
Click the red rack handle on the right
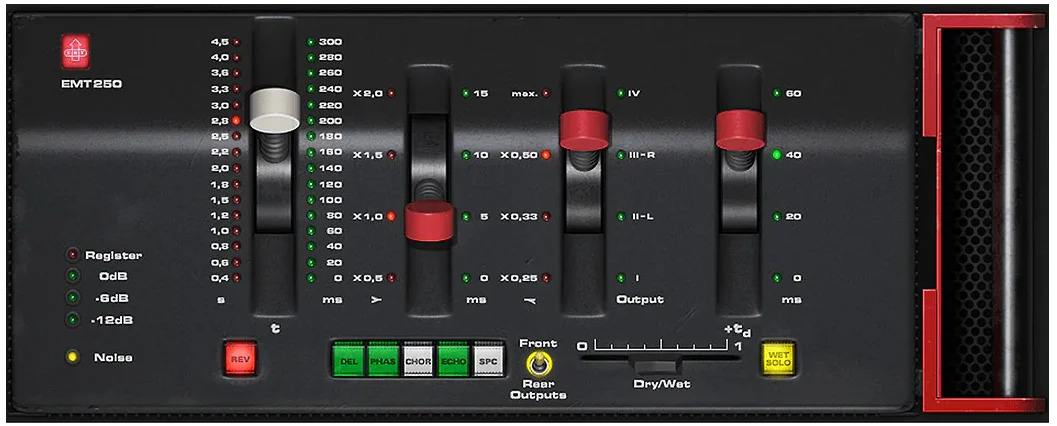click(984, 213)
